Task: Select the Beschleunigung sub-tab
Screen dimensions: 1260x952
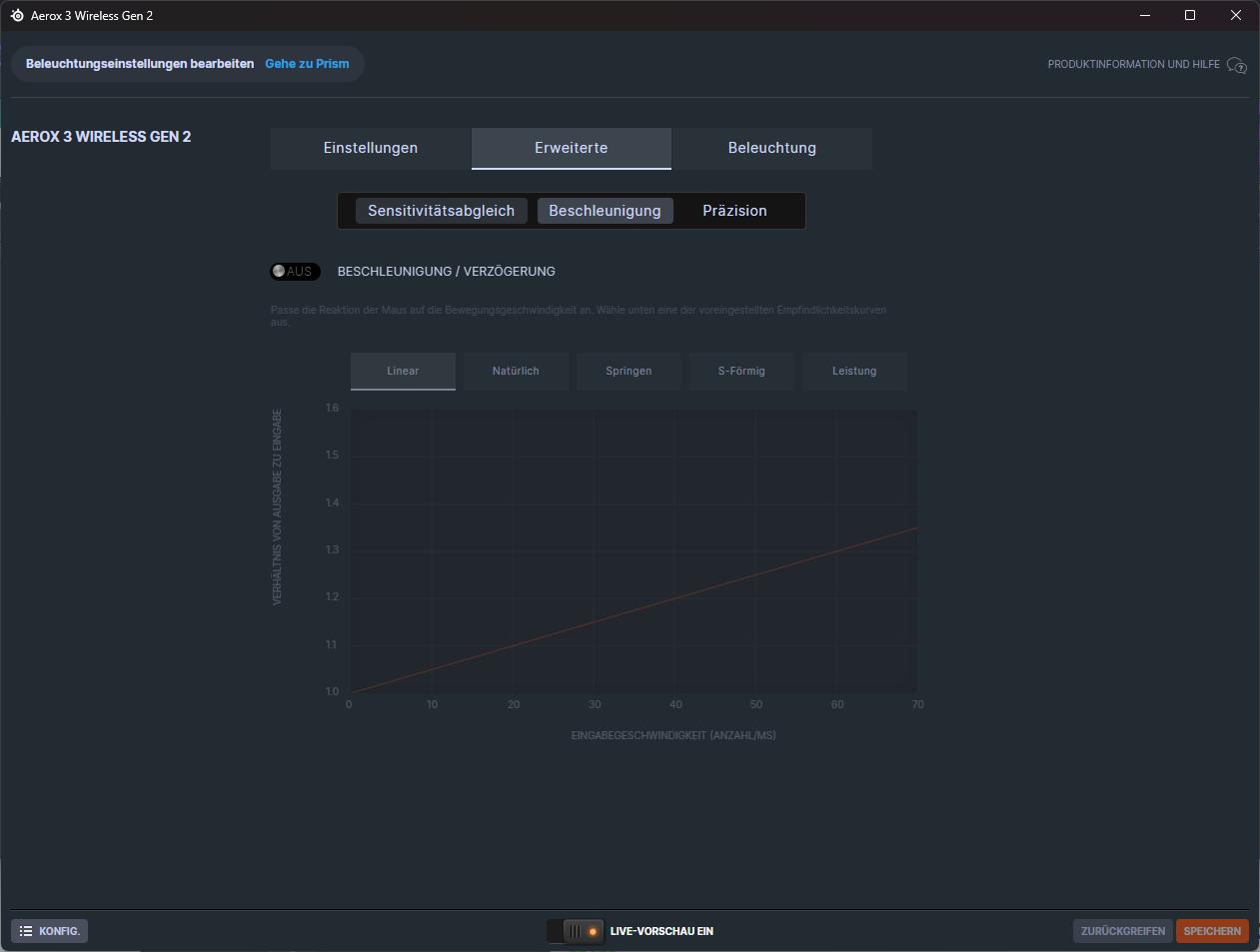Action: 605,211
